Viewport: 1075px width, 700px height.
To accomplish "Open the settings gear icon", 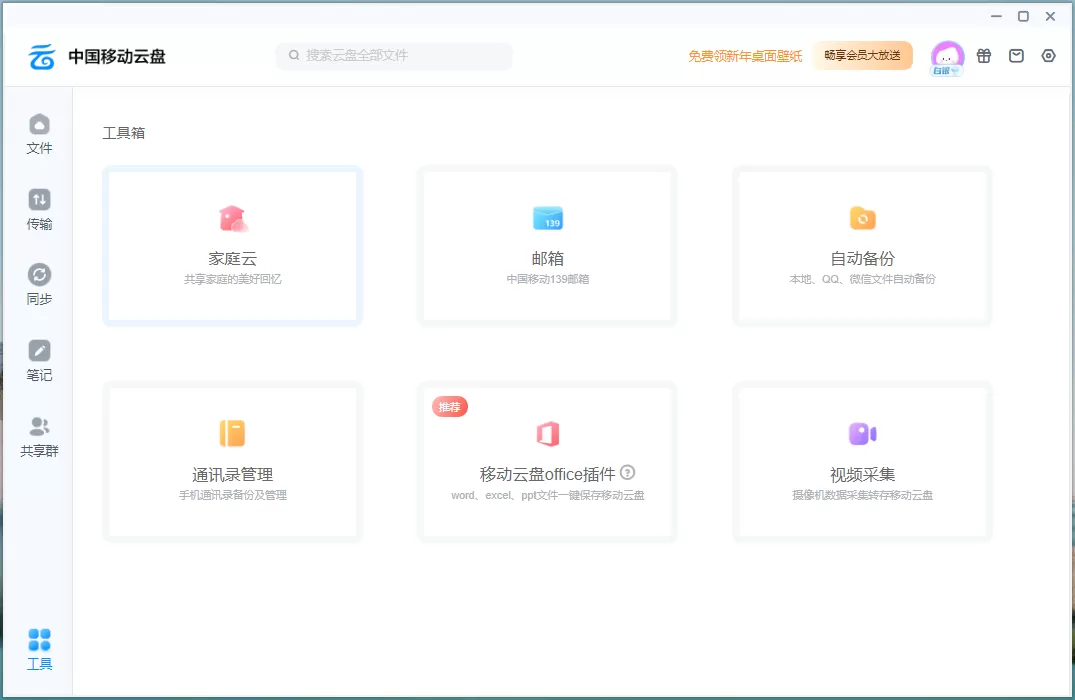I will tap(1048, 56).
